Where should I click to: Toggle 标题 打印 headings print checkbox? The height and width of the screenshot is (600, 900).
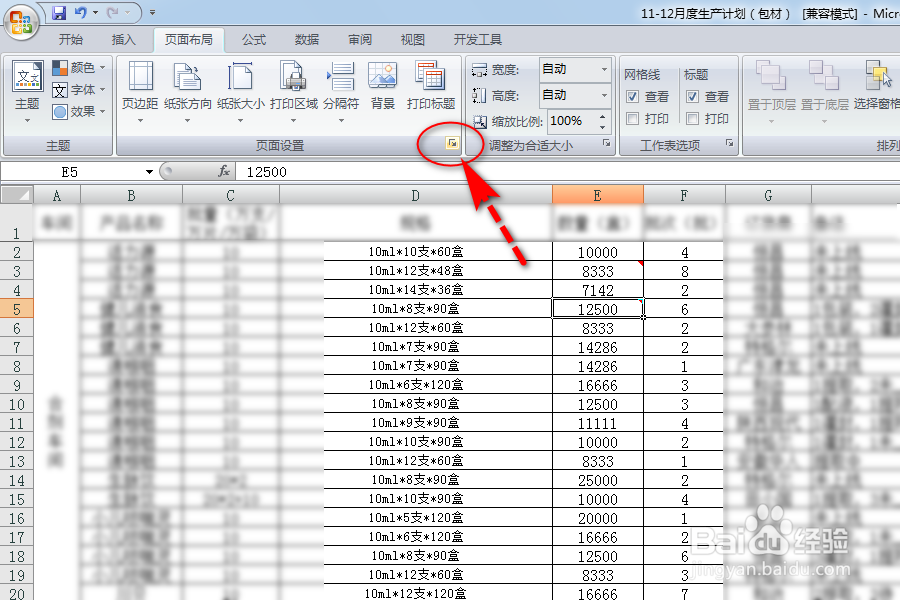pyautogui.click(x=693, y=118)
